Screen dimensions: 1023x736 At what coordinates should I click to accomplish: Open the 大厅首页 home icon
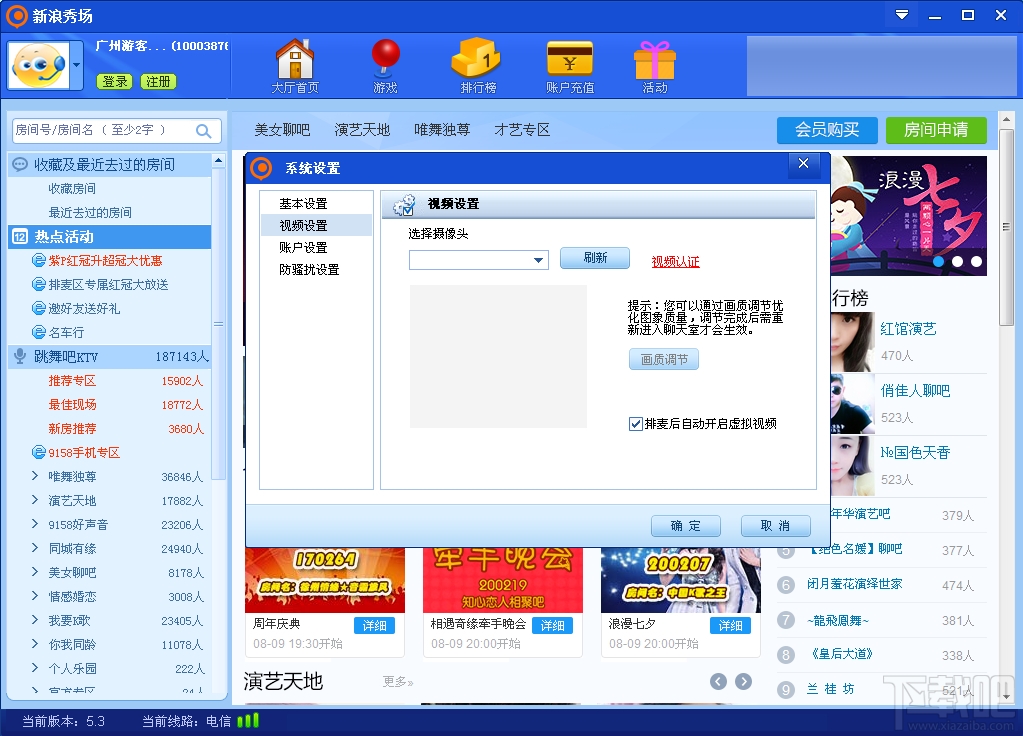click(x=295, y=58)
